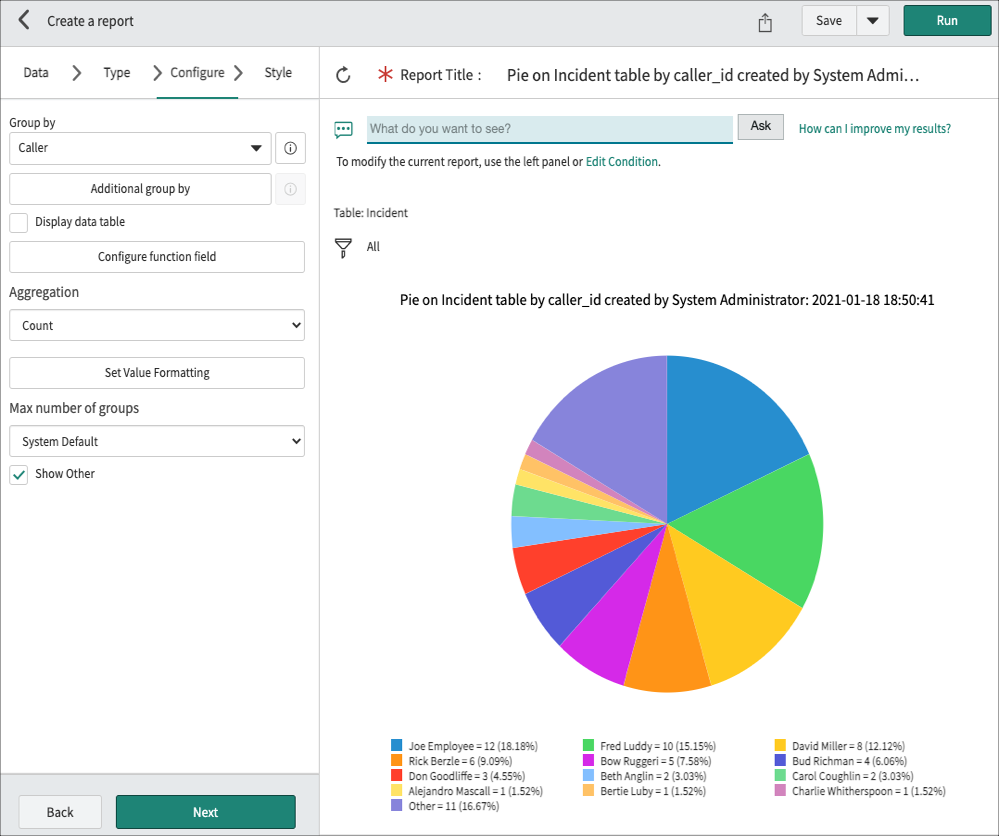The image size is (999, 836).
Task: Click the back arrow beside Create a report
Action: [22, 20]
